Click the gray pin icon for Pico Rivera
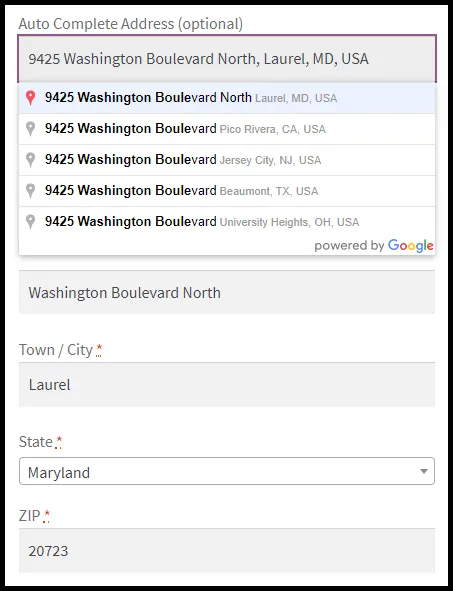 (31, 129)
